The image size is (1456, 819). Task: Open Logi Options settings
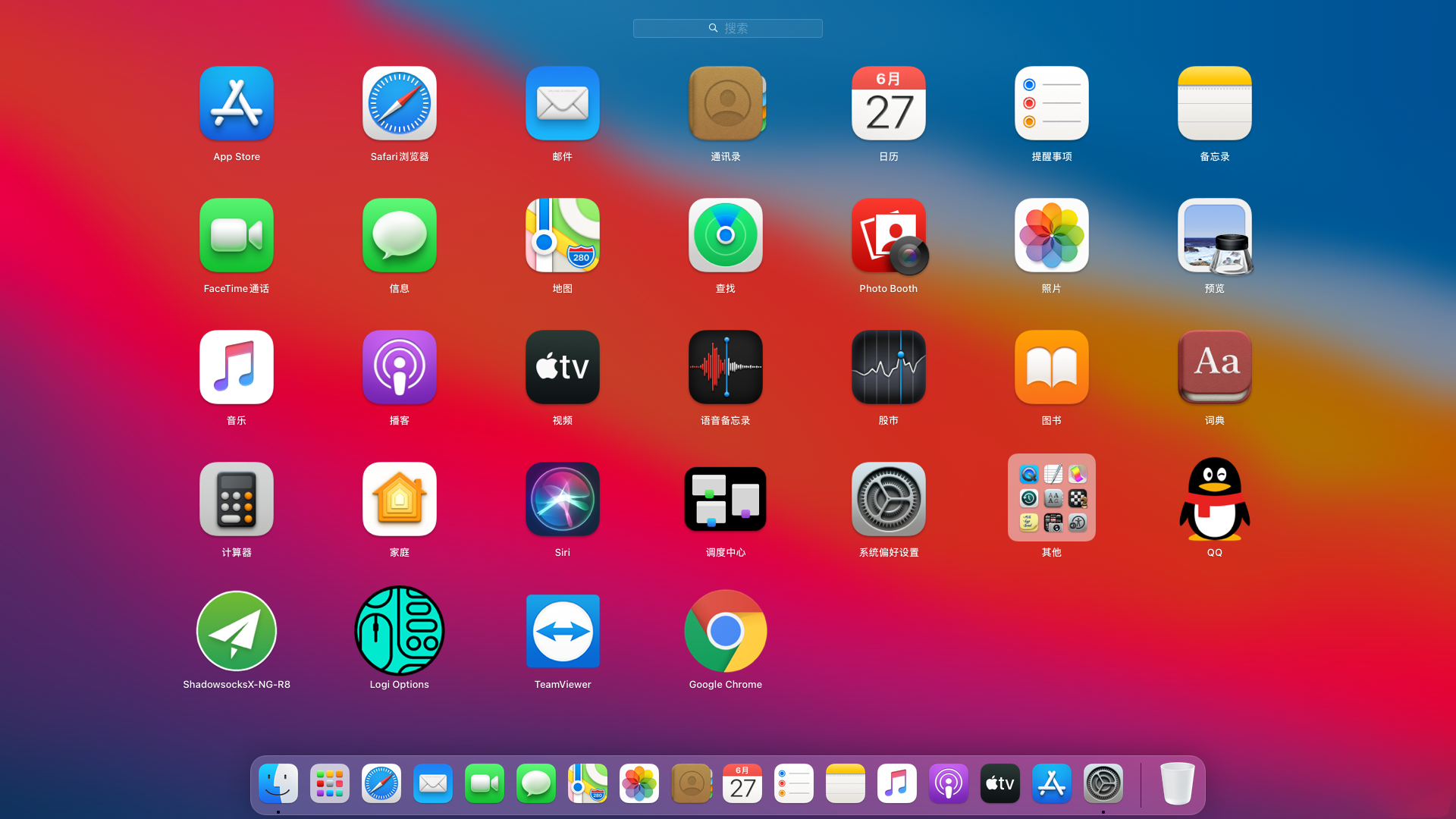tap(399, 630)
